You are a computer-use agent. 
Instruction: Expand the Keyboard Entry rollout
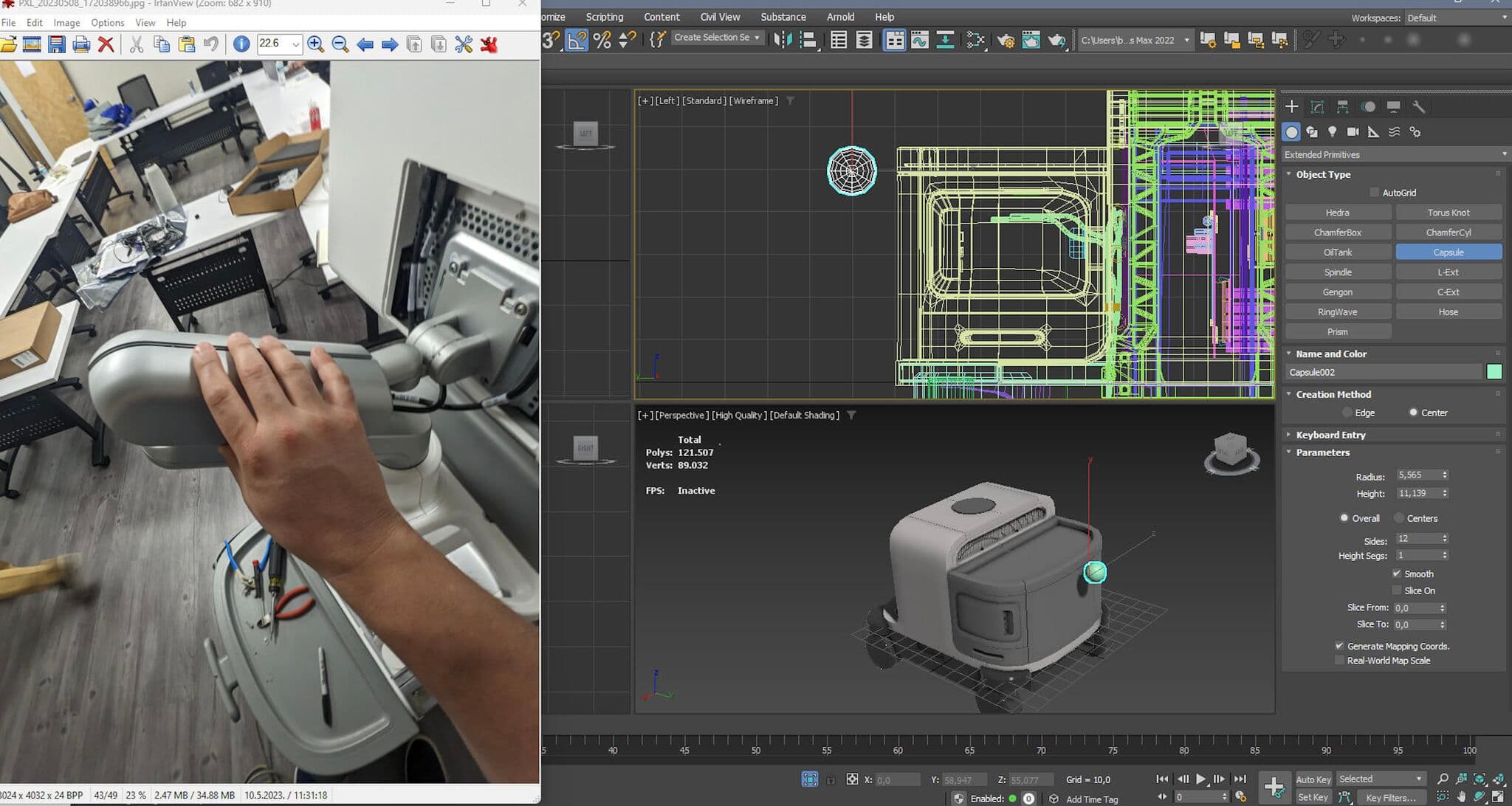(1330, 435)
